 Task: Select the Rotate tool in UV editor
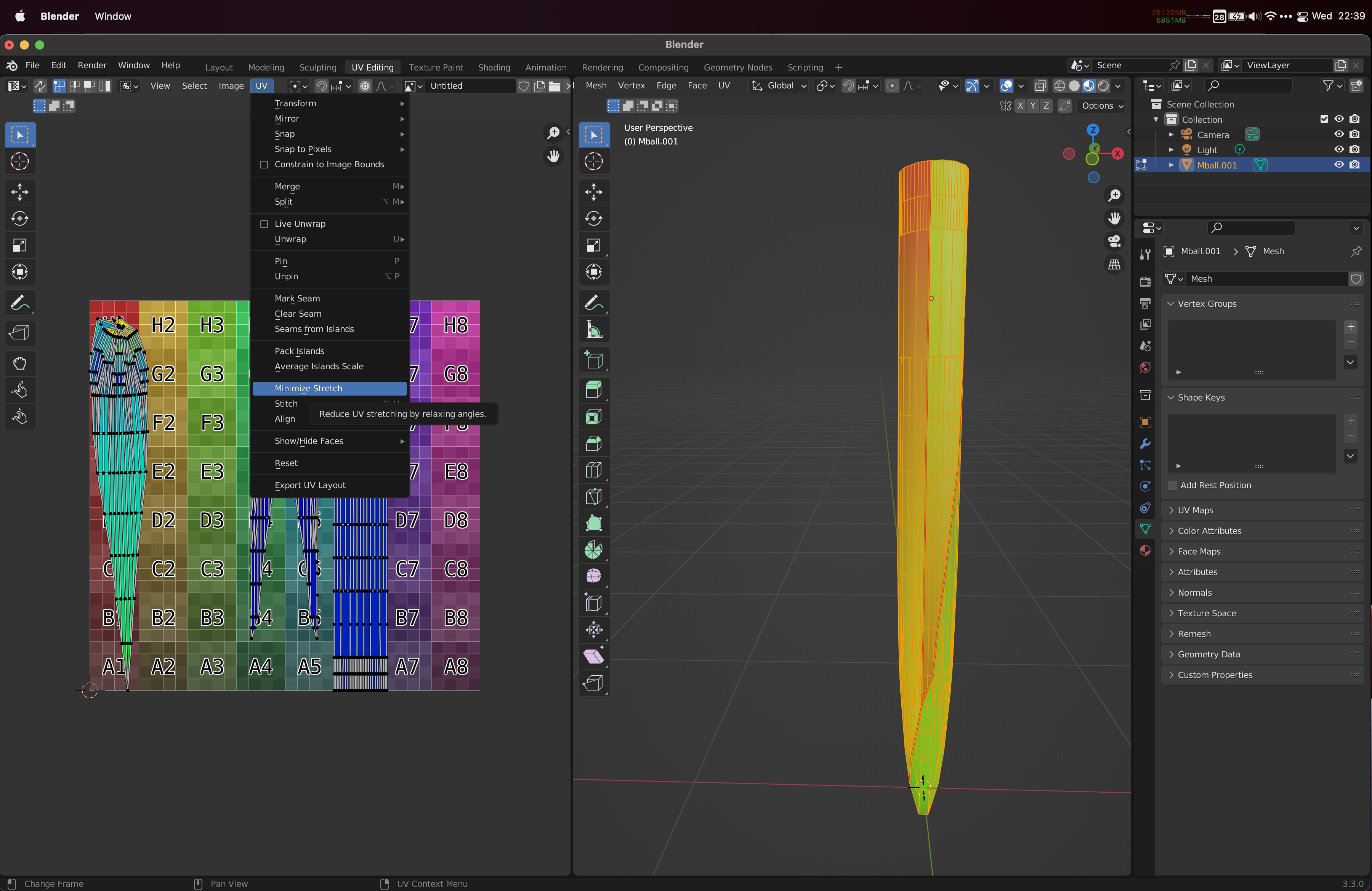pyautogui.click(x=19, y=218)
